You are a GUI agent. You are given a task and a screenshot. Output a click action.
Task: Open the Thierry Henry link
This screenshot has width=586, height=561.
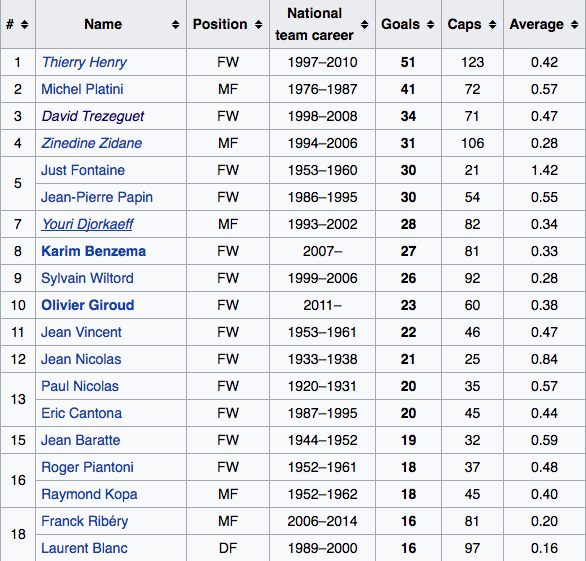click(x=84, y=62)
